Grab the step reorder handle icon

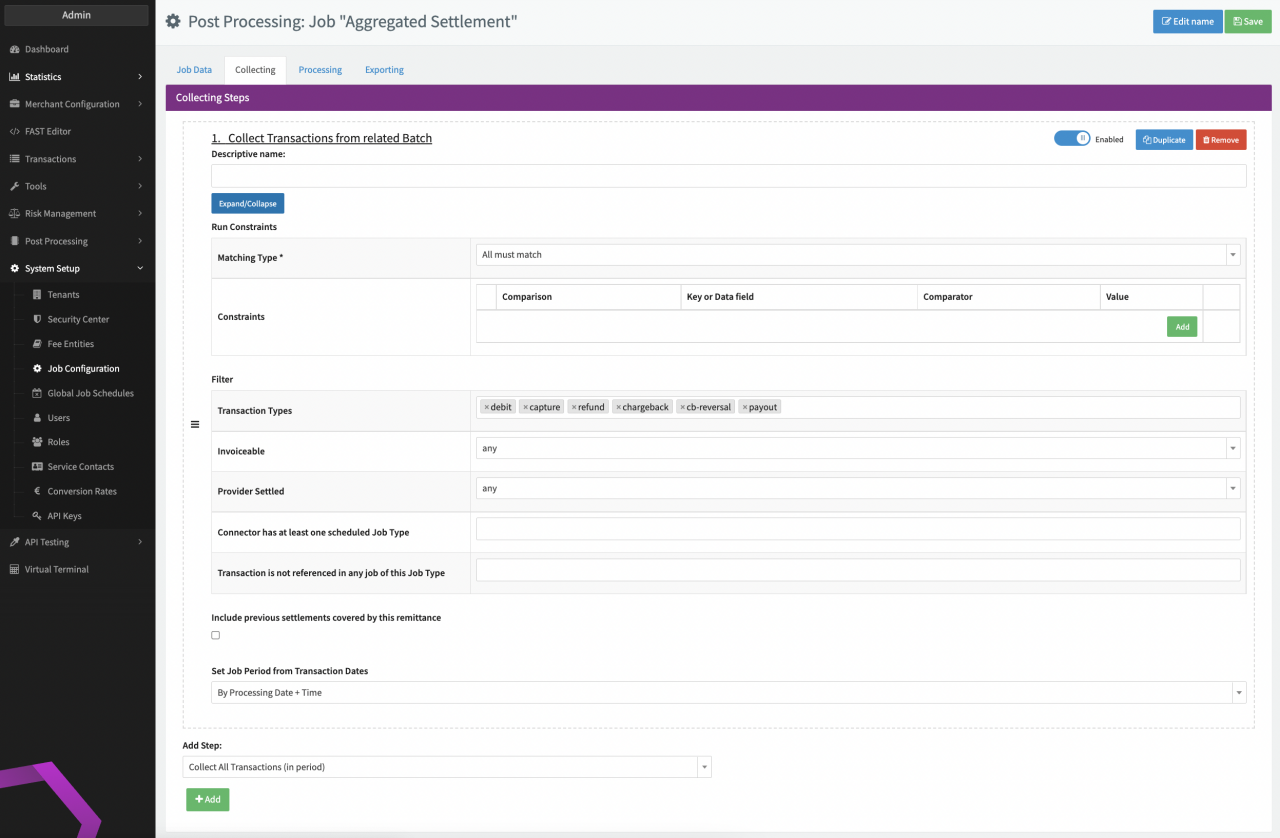pyautogui.click(x=195, y=425)
